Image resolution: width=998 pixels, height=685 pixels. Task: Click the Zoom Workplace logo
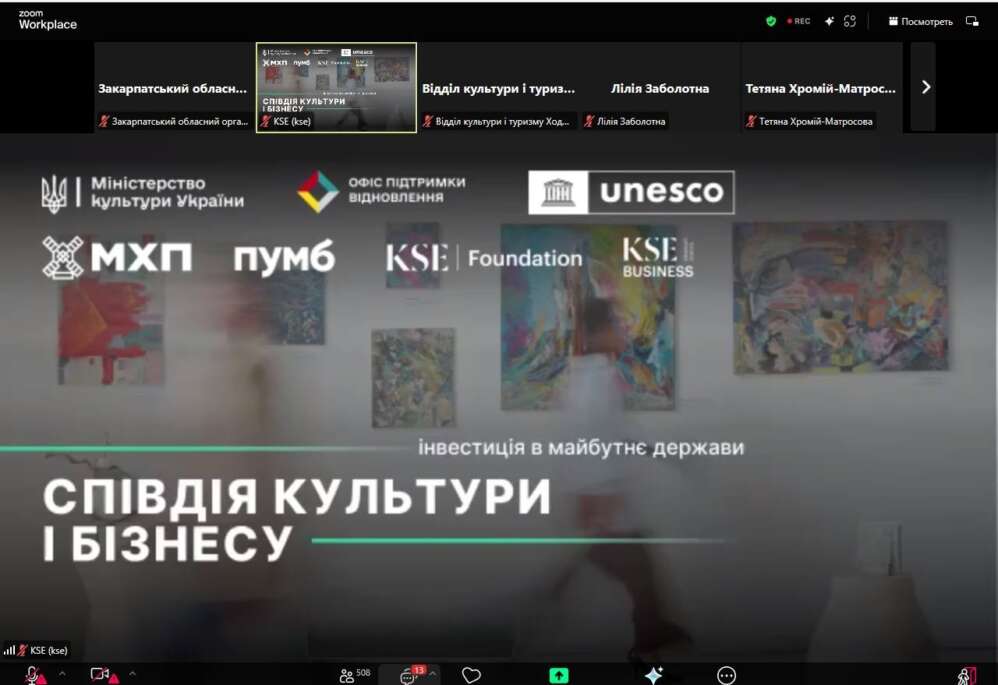pyautogui.click(x=47, y=20)
